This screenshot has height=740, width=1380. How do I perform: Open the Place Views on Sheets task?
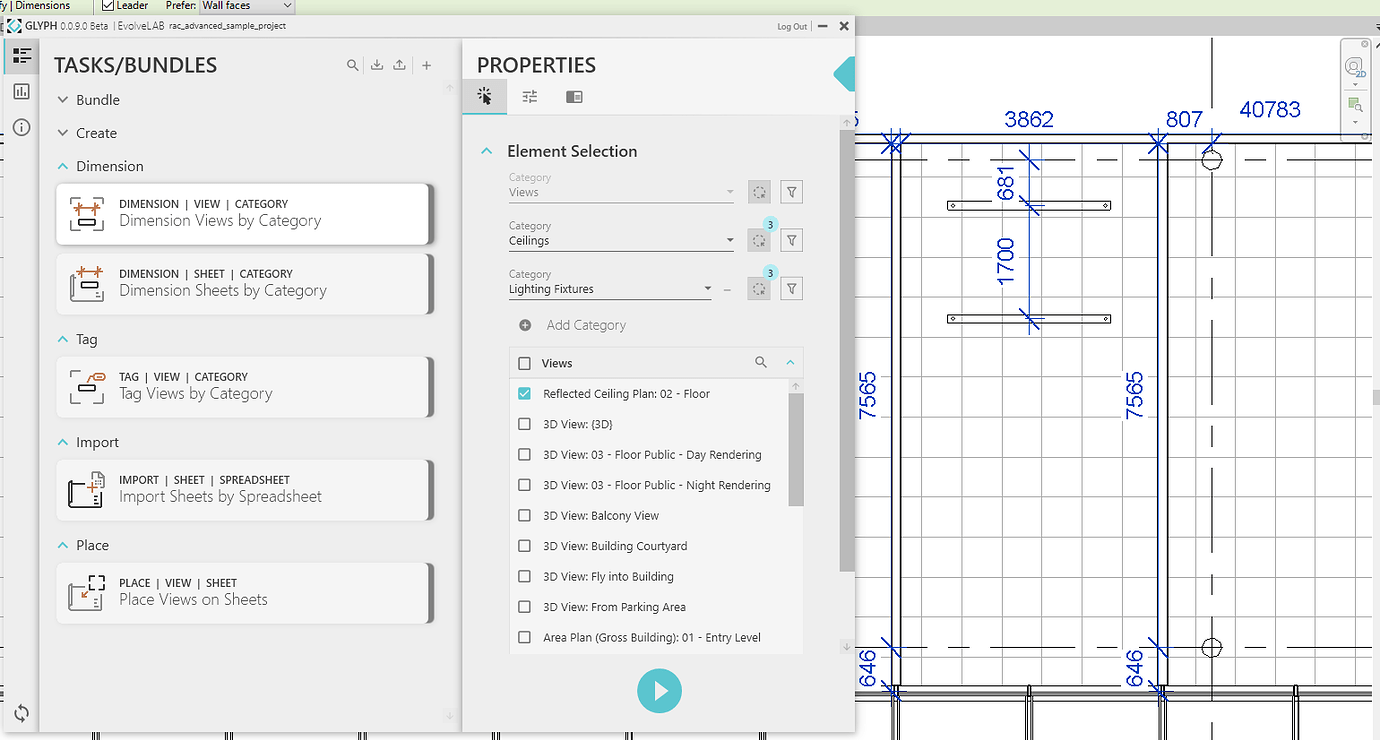click(x=244, y=592)
